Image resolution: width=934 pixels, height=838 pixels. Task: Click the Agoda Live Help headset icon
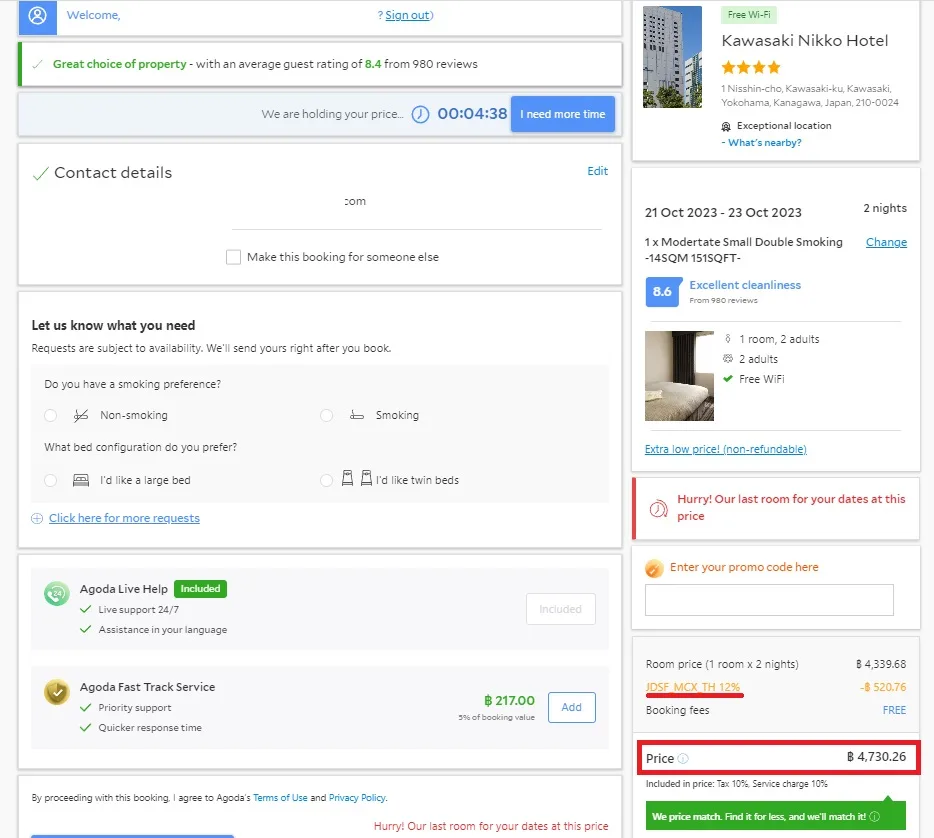click(57, 593)
